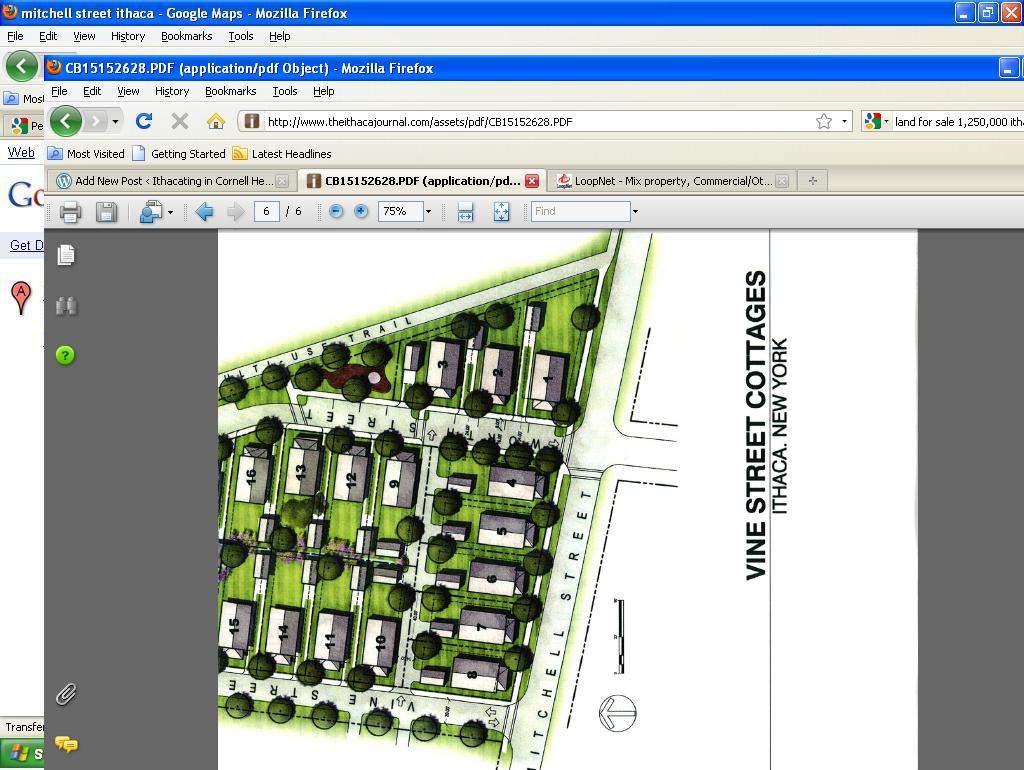Go to the browser home page
The width and height of the screenshot is (1024, 770).
pyautogui.click(x=215, y=121)
